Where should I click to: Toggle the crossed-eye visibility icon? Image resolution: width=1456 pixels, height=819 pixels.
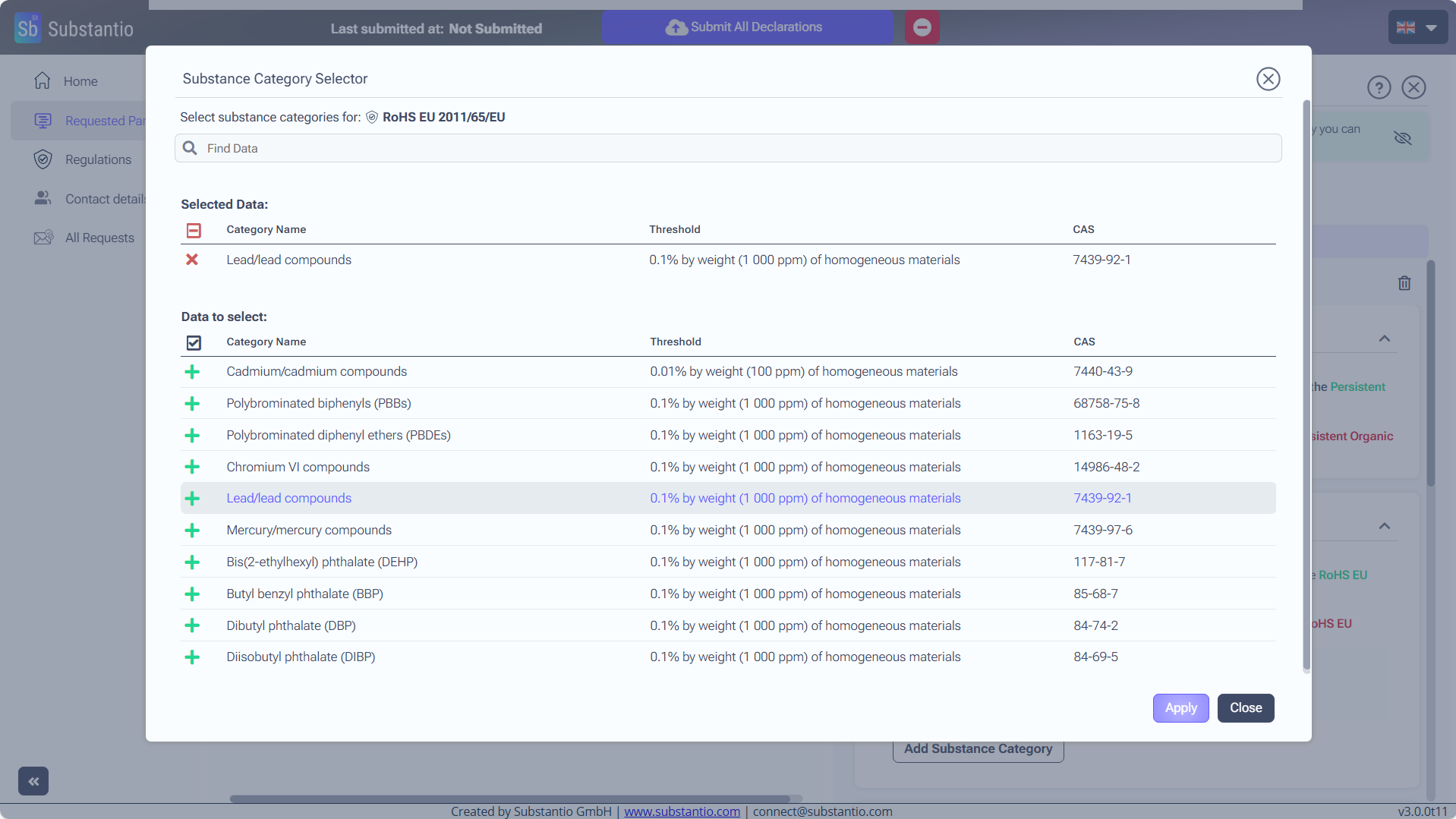click(x=1402, y=137)
